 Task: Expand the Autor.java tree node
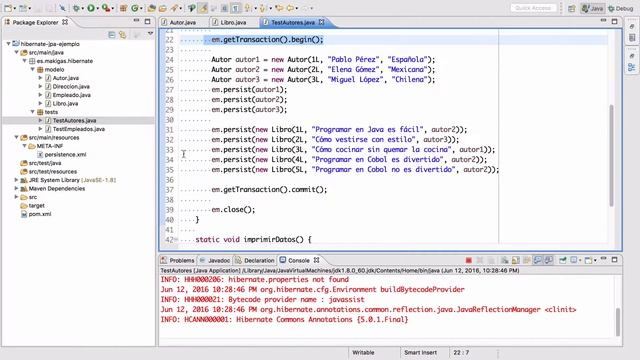coord(40,78)
